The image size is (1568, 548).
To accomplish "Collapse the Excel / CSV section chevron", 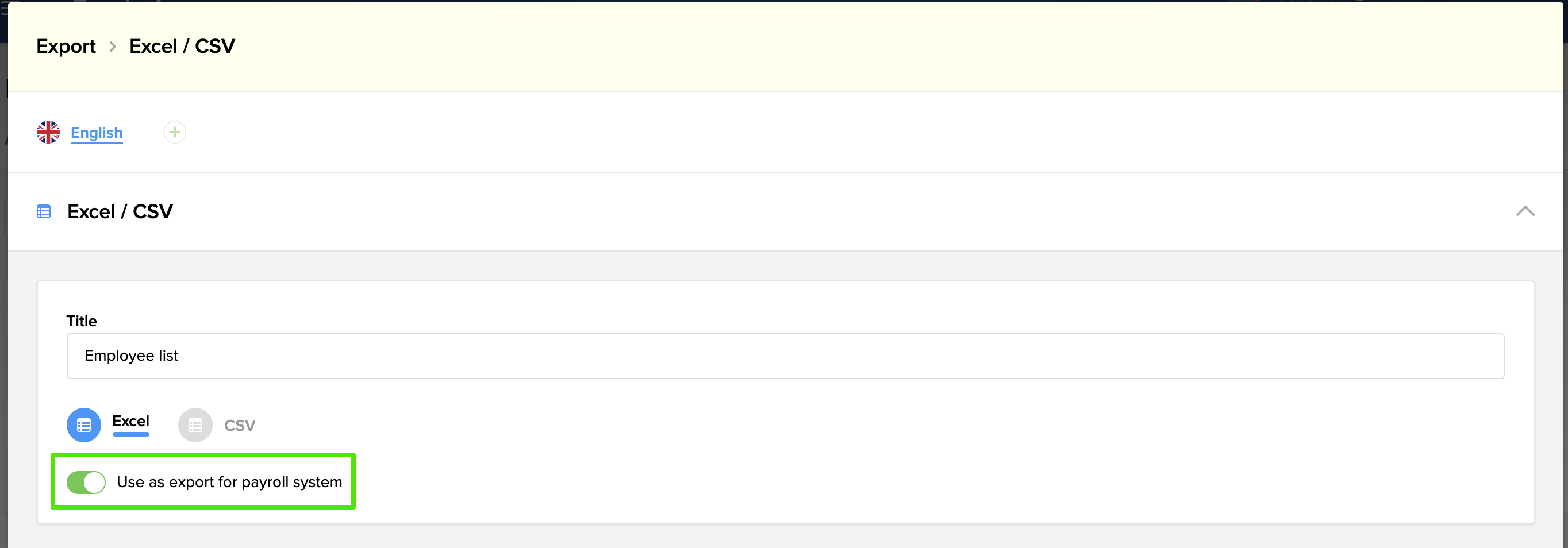I will (1525, 211).
